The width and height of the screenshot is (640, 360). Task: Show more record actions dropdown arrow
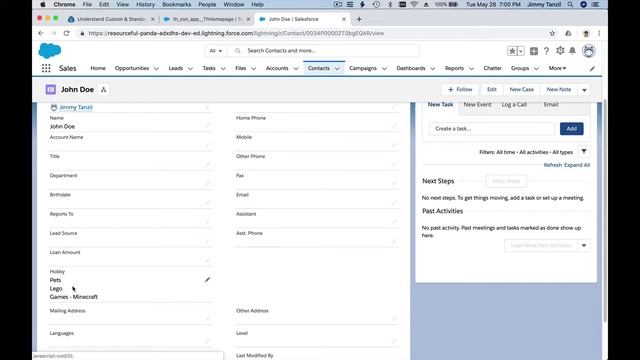[584, 90]
